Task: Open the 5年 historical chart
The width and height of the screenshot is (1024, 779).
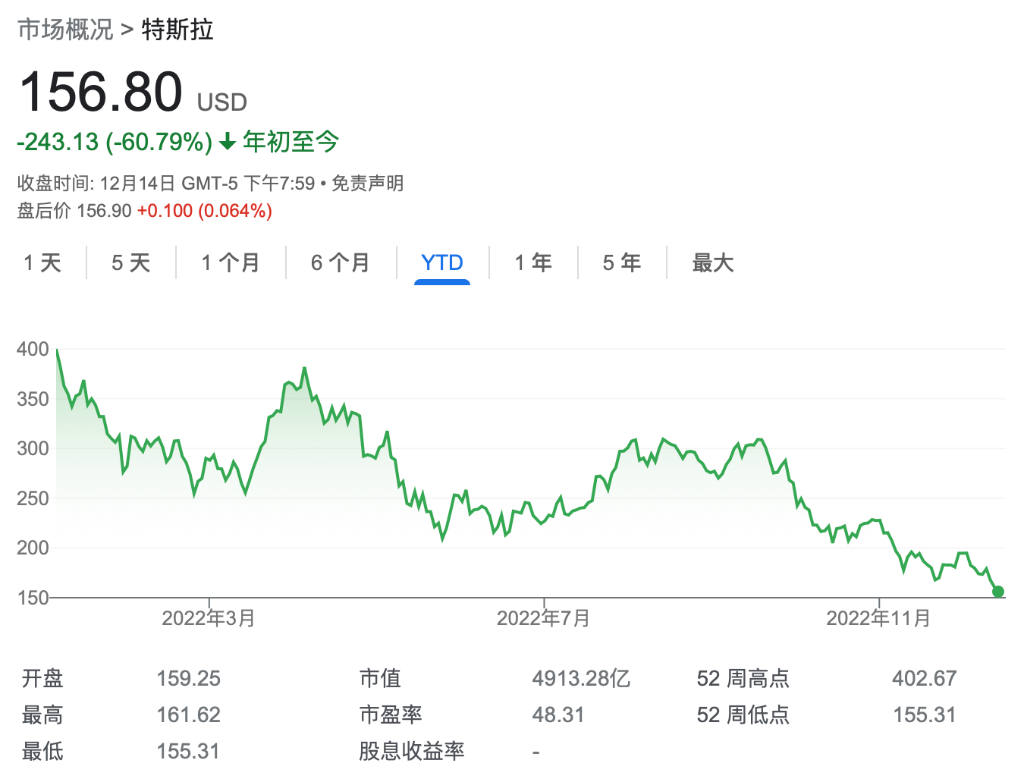Action: tap(621, 262)
